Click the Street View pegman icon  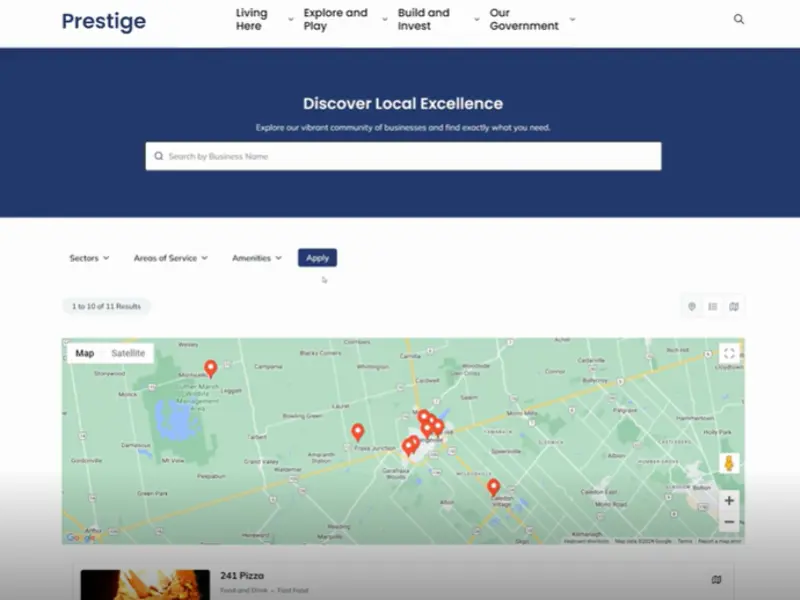(729, 464)
